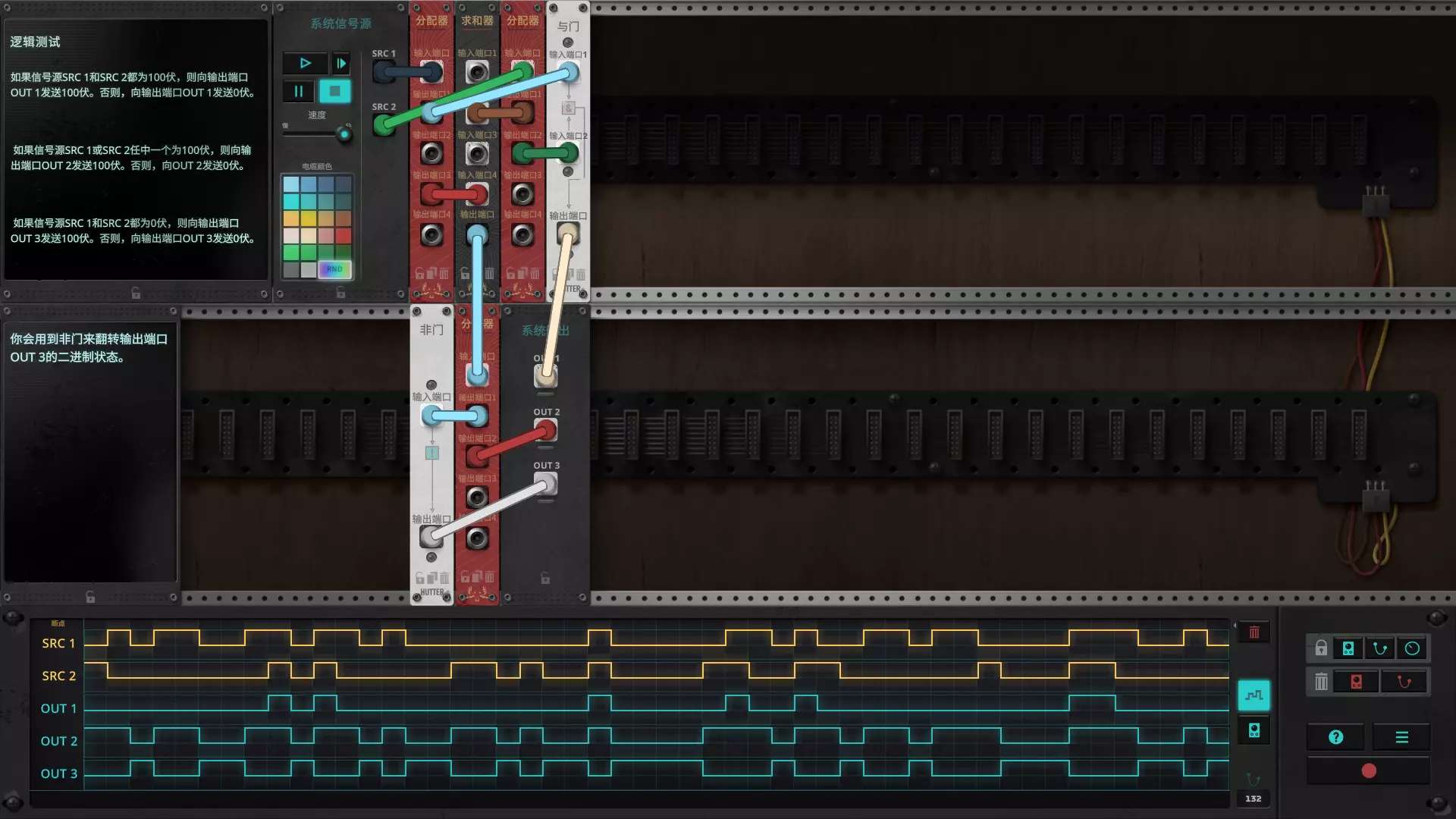Viewport: 1456px width, 819px height.
Task: Pick the red cable color swatch
Action: coord(344,236)
